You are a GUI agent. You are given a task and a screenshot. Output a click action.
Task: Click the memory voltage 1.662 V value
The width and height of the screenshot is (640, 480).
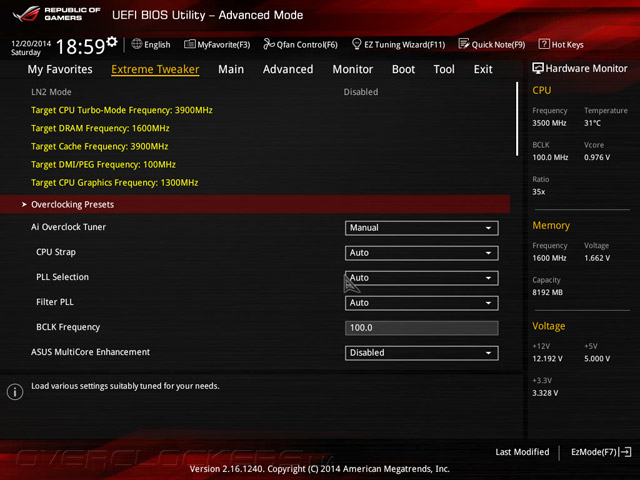pyautogui.click(x=597, y=258)
